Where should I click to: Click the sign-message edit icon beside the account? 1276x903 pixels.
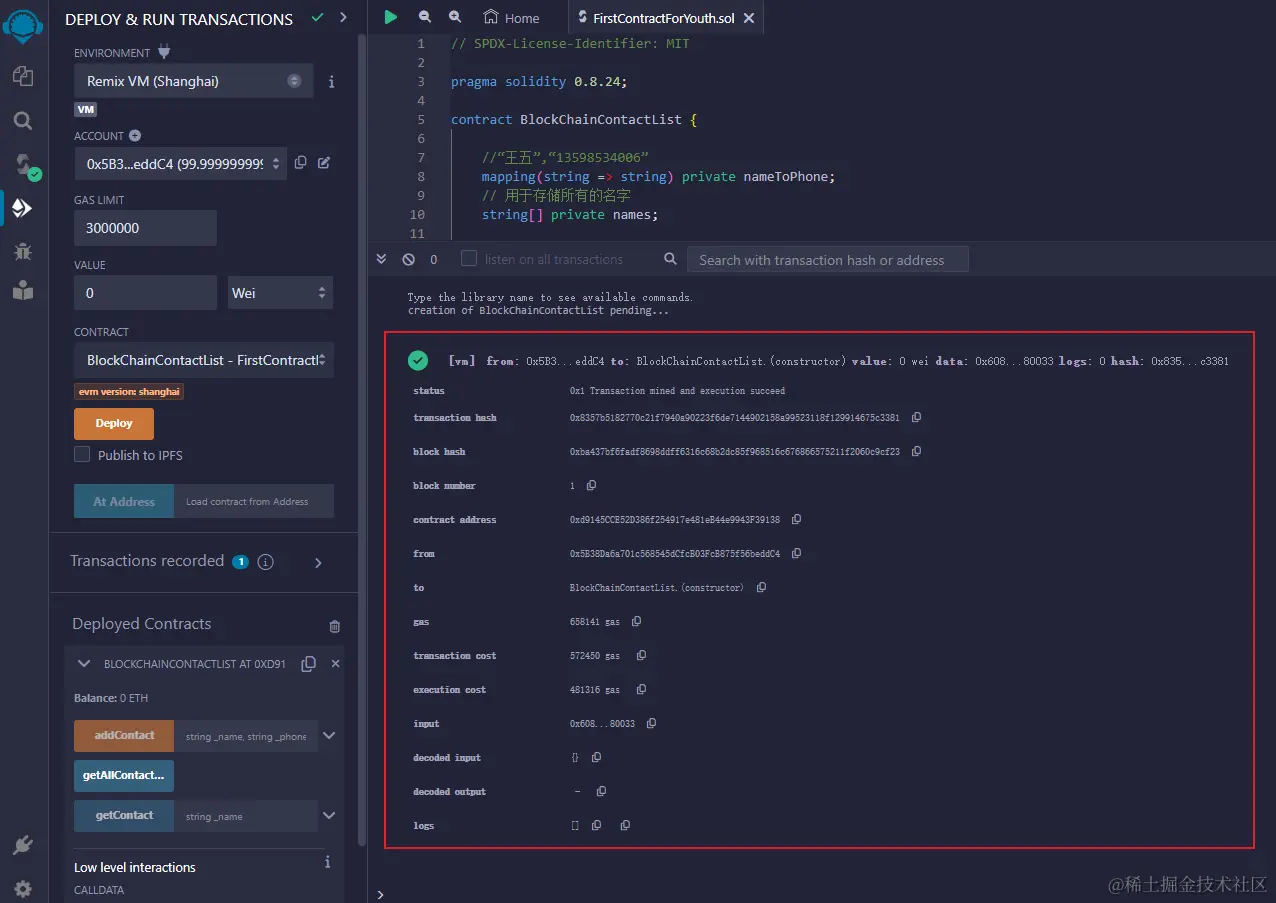[x=324, y=163]
